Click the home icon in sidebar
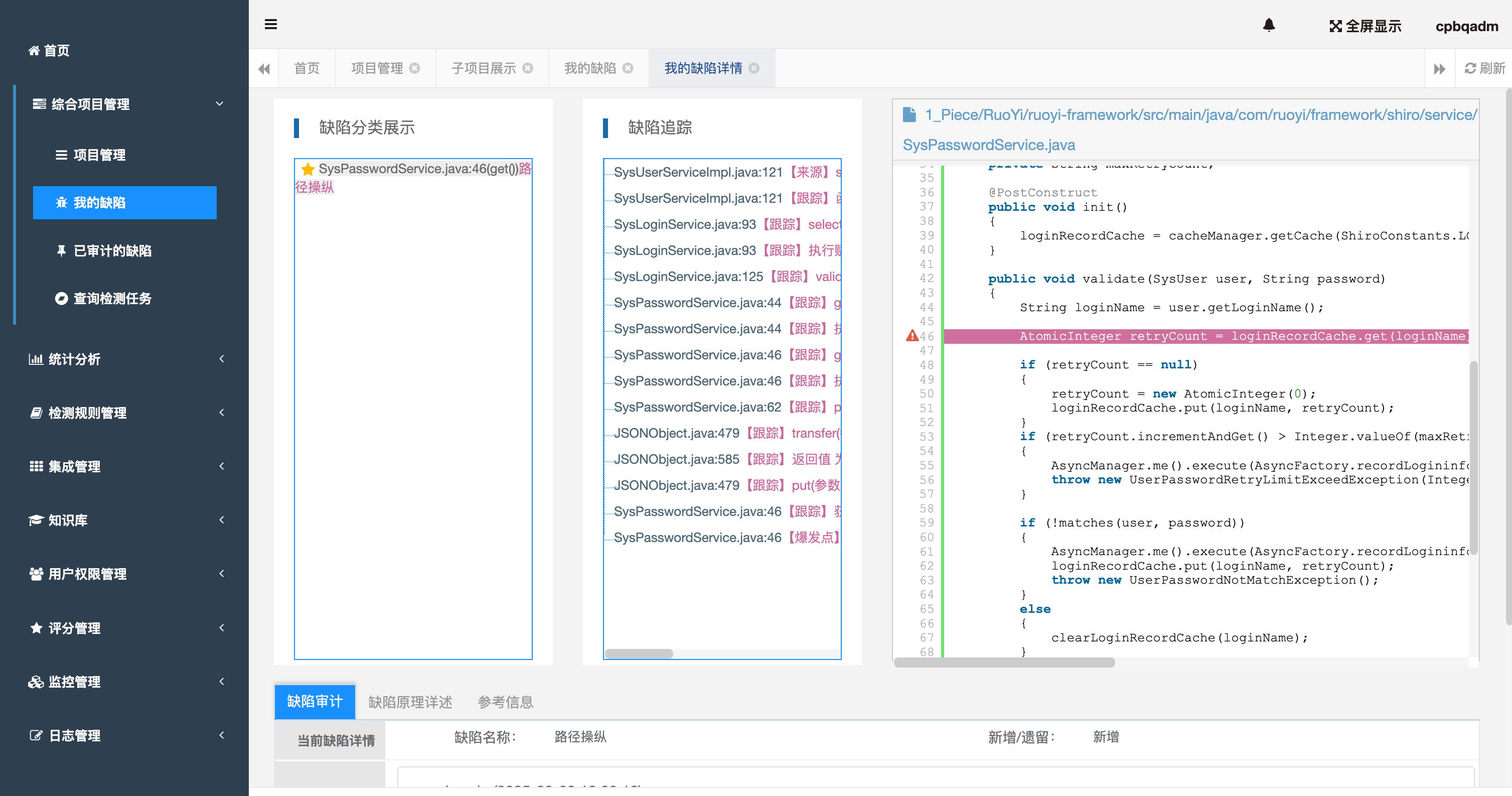 [34, 51]
